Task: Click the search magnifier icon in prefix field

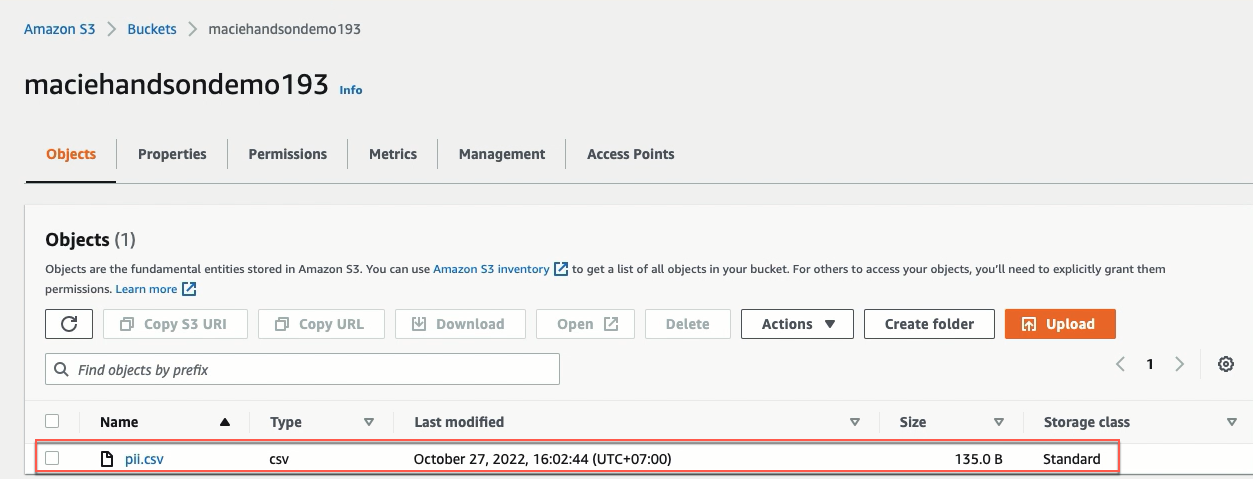Action: click(63, 370)
